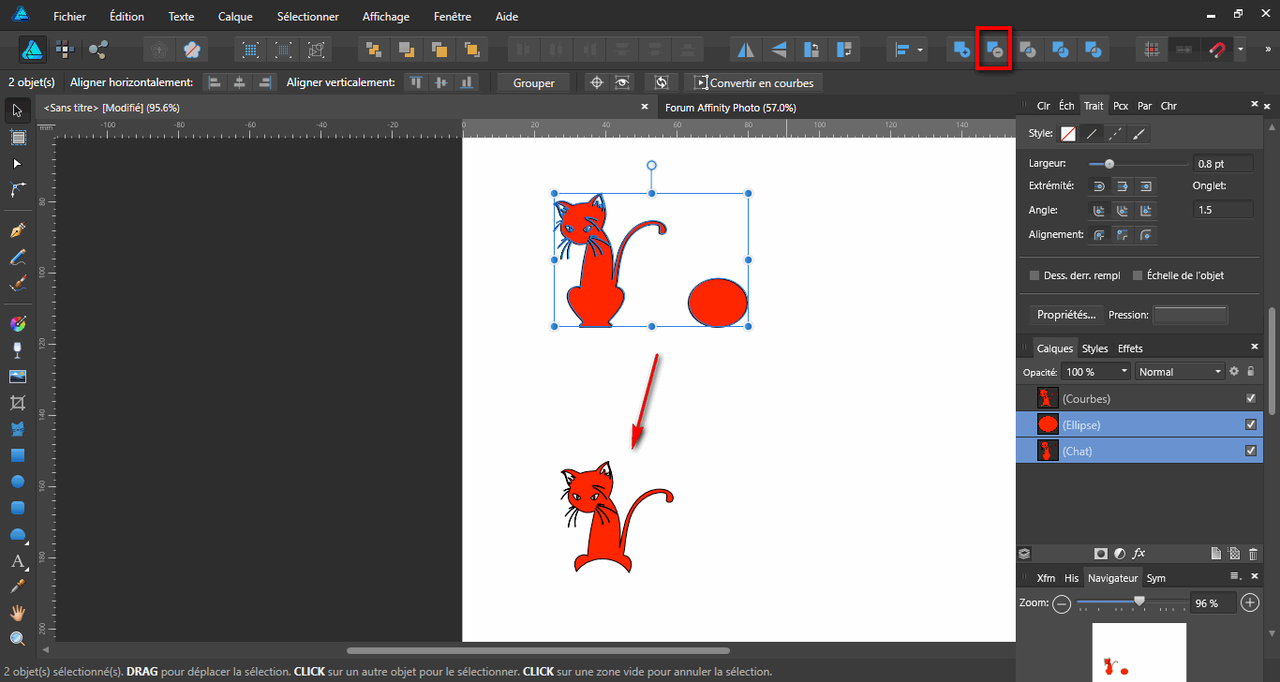Switch to the Export persona
The width and height of the screenshot is (1280, 682).
coord(97,49)
